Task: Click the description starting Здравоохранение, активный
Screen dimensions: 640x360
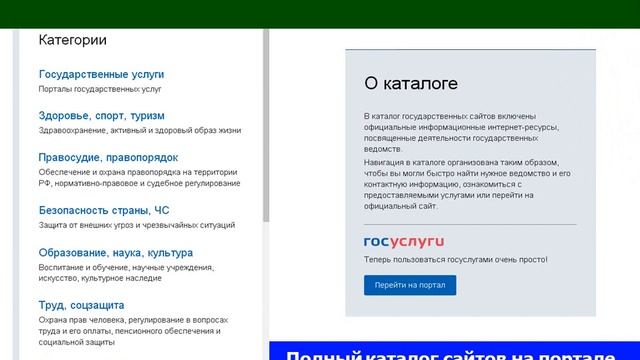Action: [x=140, y=131]
